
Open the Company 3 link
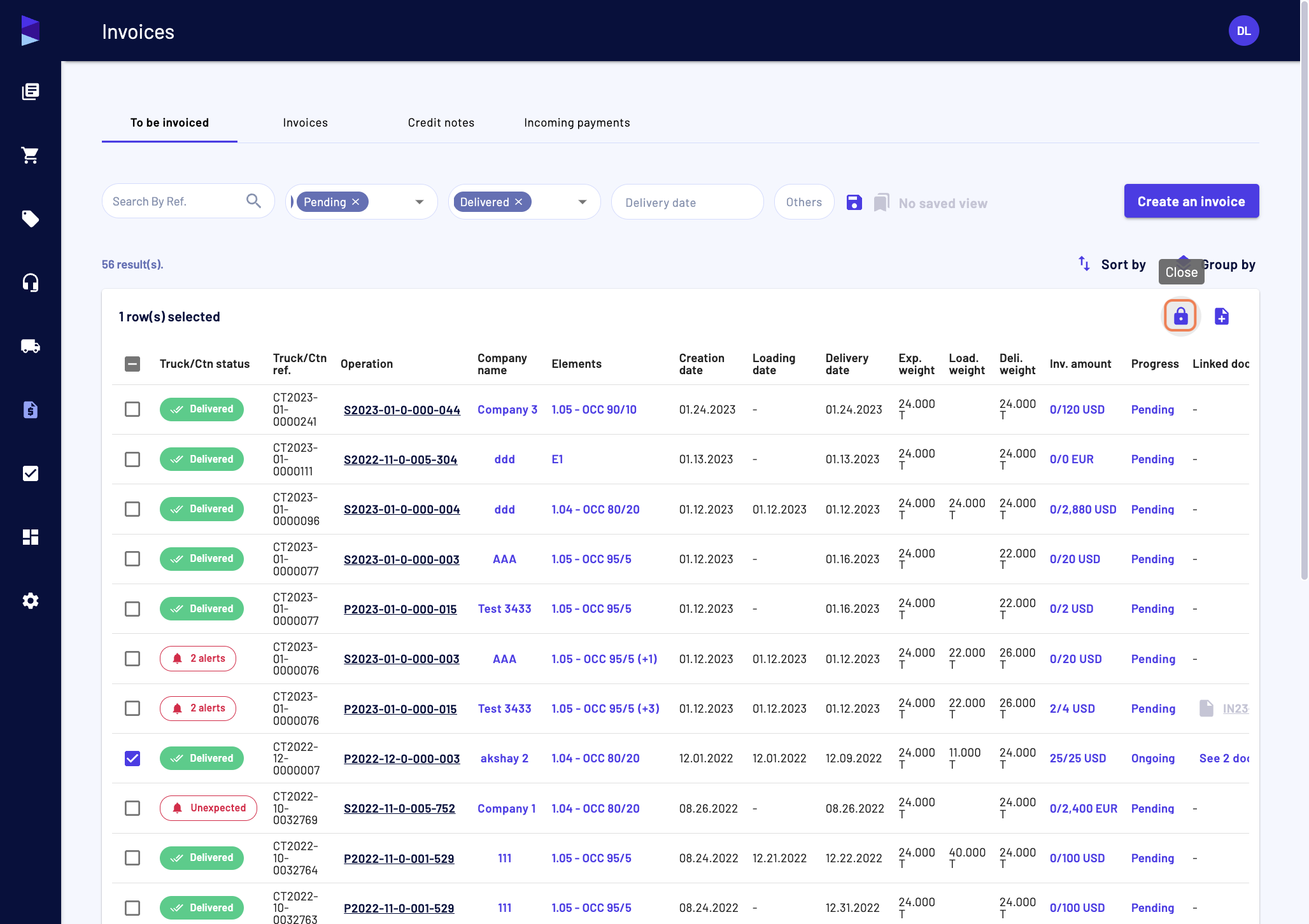pyautogui.click(x=507, y=410)
